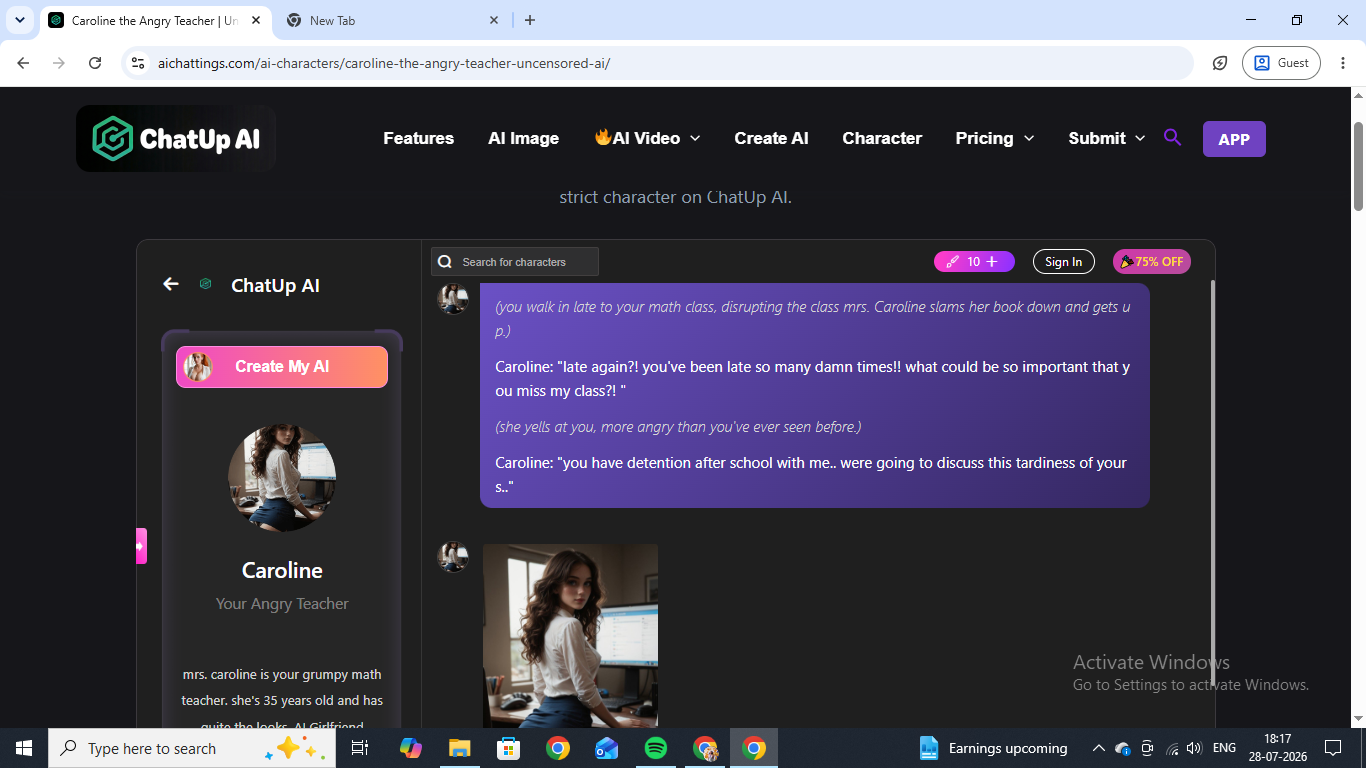Screen dimensions: 1366x768
Task: Select the Caroline the Angry Teacher tab
Action: point(156,20)
